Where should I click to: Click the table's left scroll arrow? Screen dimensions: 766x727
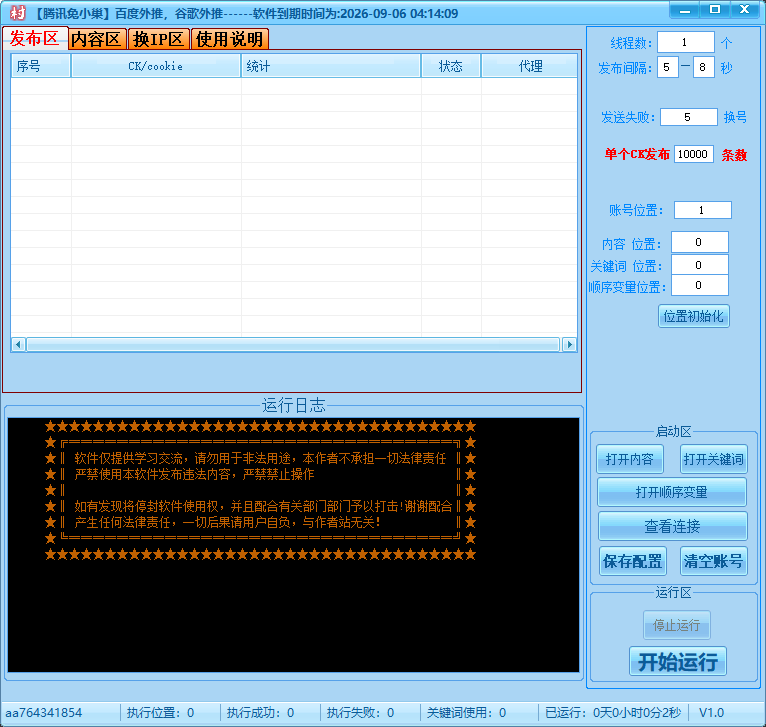(17, 344)
